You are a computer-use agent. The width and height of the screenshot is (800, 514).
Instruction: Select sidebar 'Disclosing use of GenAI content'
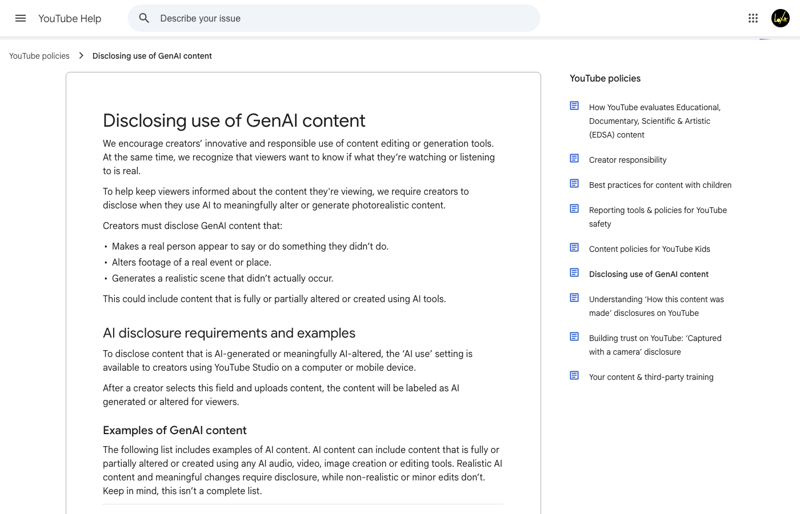648,274
